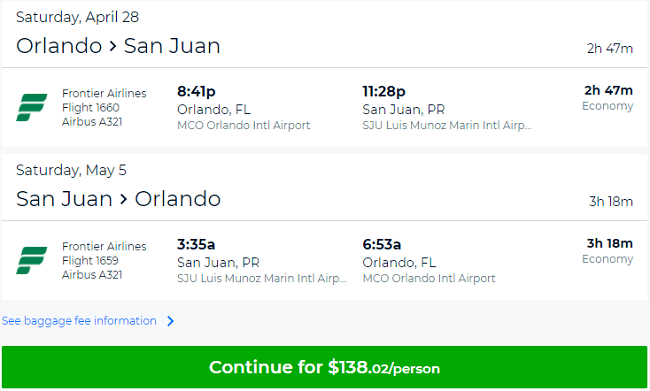
Task: Click Economy label under 2h 47m
Action: pos(607,106)
